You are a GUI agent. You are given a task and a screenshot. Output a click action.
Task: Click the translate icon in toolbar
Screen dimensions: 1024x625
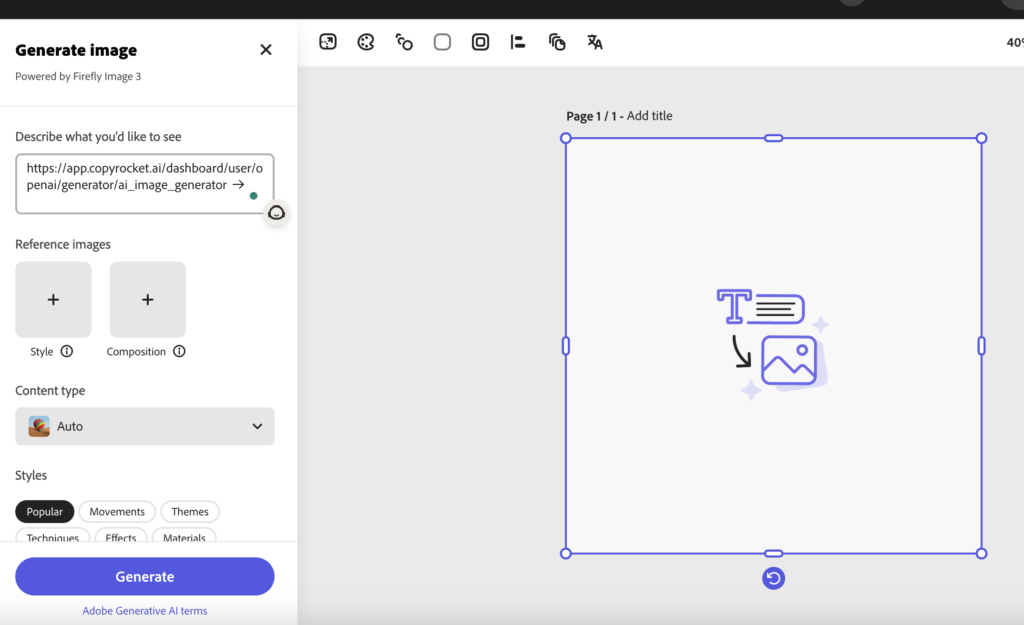tap(595, 42)
